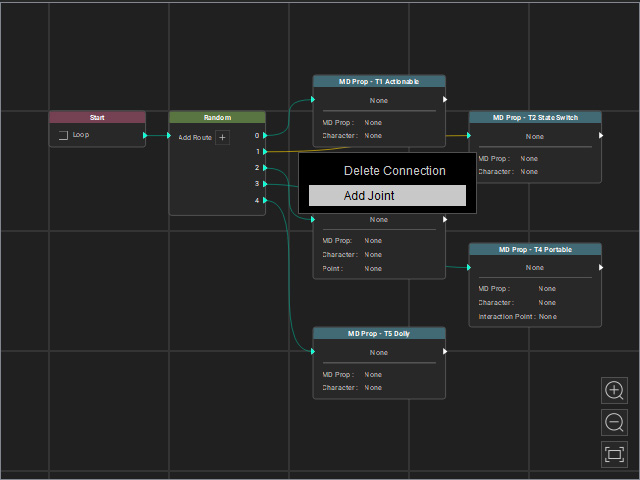Click T5 Dolly input port
Viewport: 640px width, 480px height.
[x=313, y=351]
